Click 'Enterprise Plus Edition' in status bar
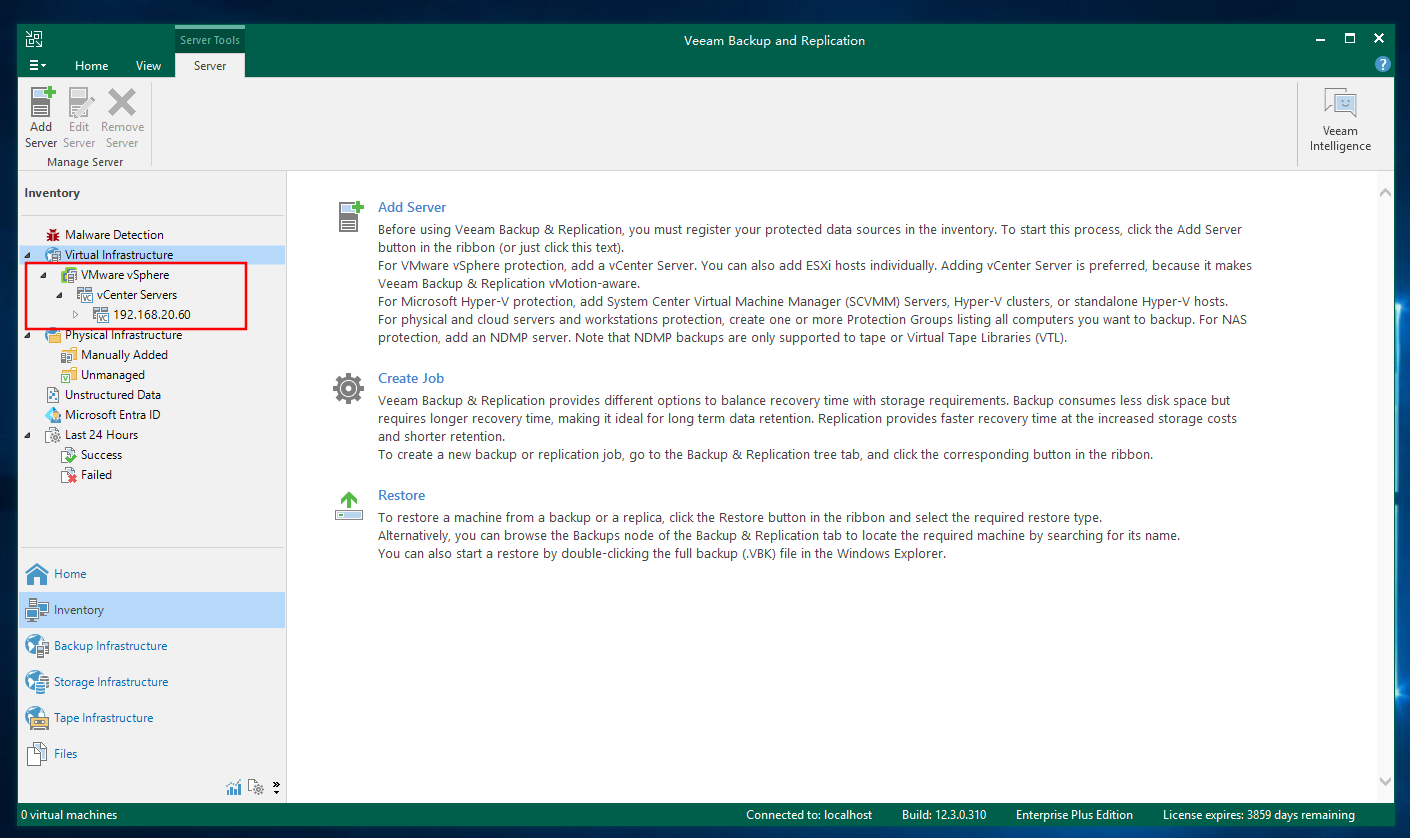Viewport: 1410px width, 838px height. click(x=1074, y=815)
